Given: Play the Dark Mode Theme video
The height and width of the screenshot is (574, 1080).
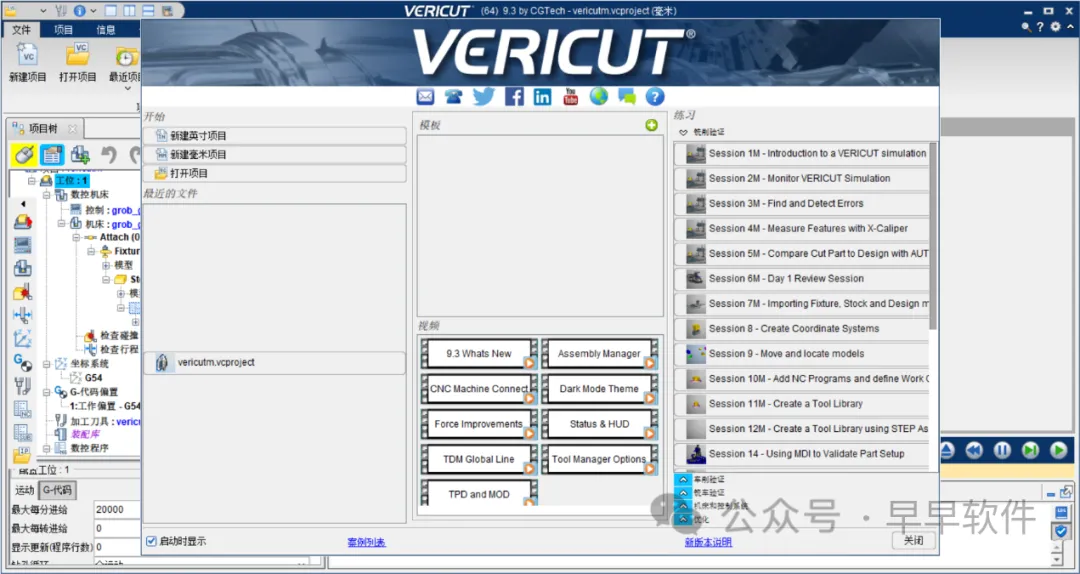Looking at the screenshot, I should [x=599, y=389].
